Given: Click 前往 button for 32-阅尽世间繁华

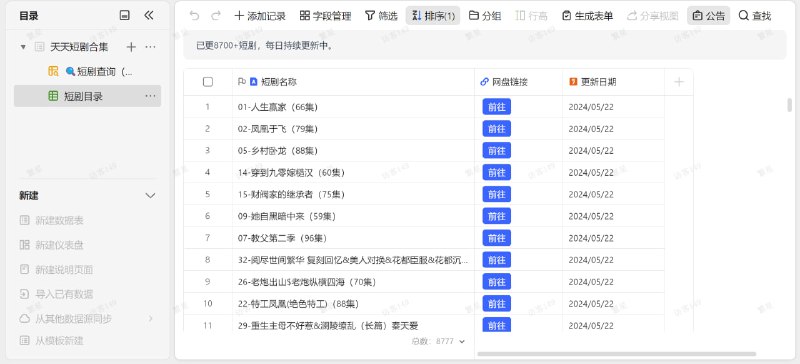Looking at the screenshot, I should 496,260.
